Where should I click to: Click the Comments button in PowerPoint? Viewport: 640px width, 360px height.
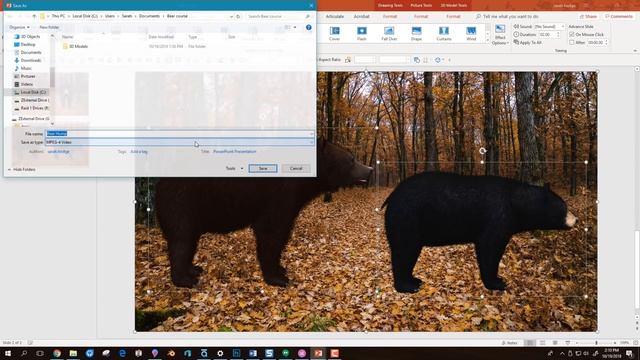click(x=619, y=16)
